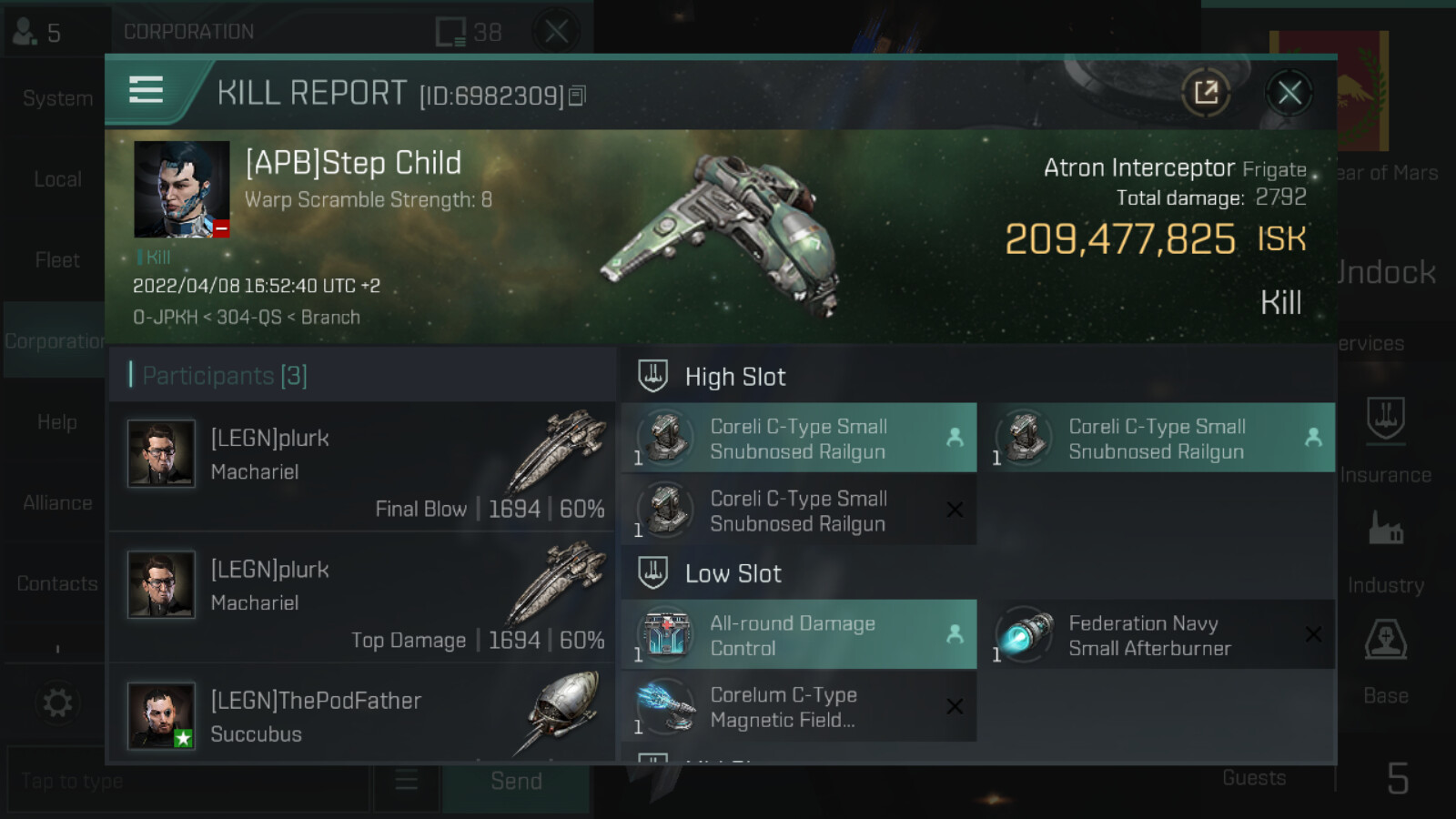Open the Base service icon
The width and height of the screenshot is (1456, 819).
[1385, 641]
